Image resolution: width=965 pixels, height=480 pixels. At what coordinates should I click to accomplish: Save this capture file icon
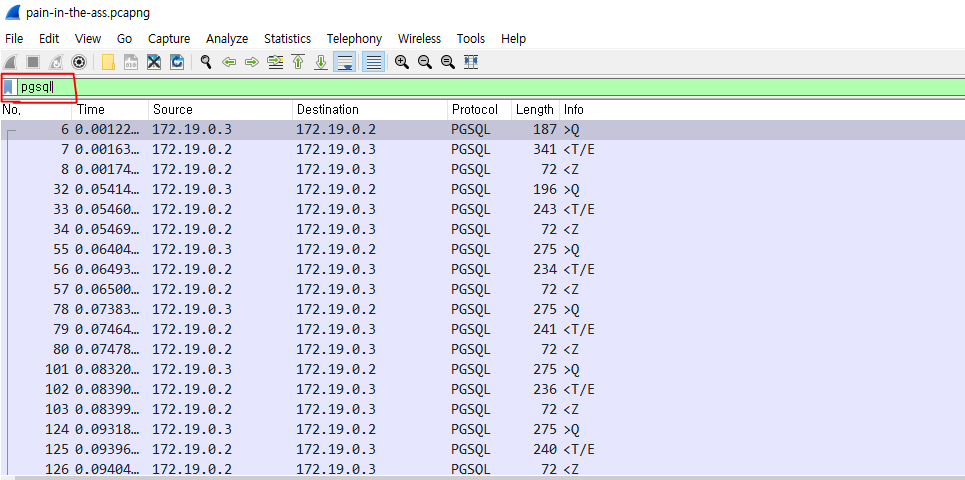coord(131,62)
